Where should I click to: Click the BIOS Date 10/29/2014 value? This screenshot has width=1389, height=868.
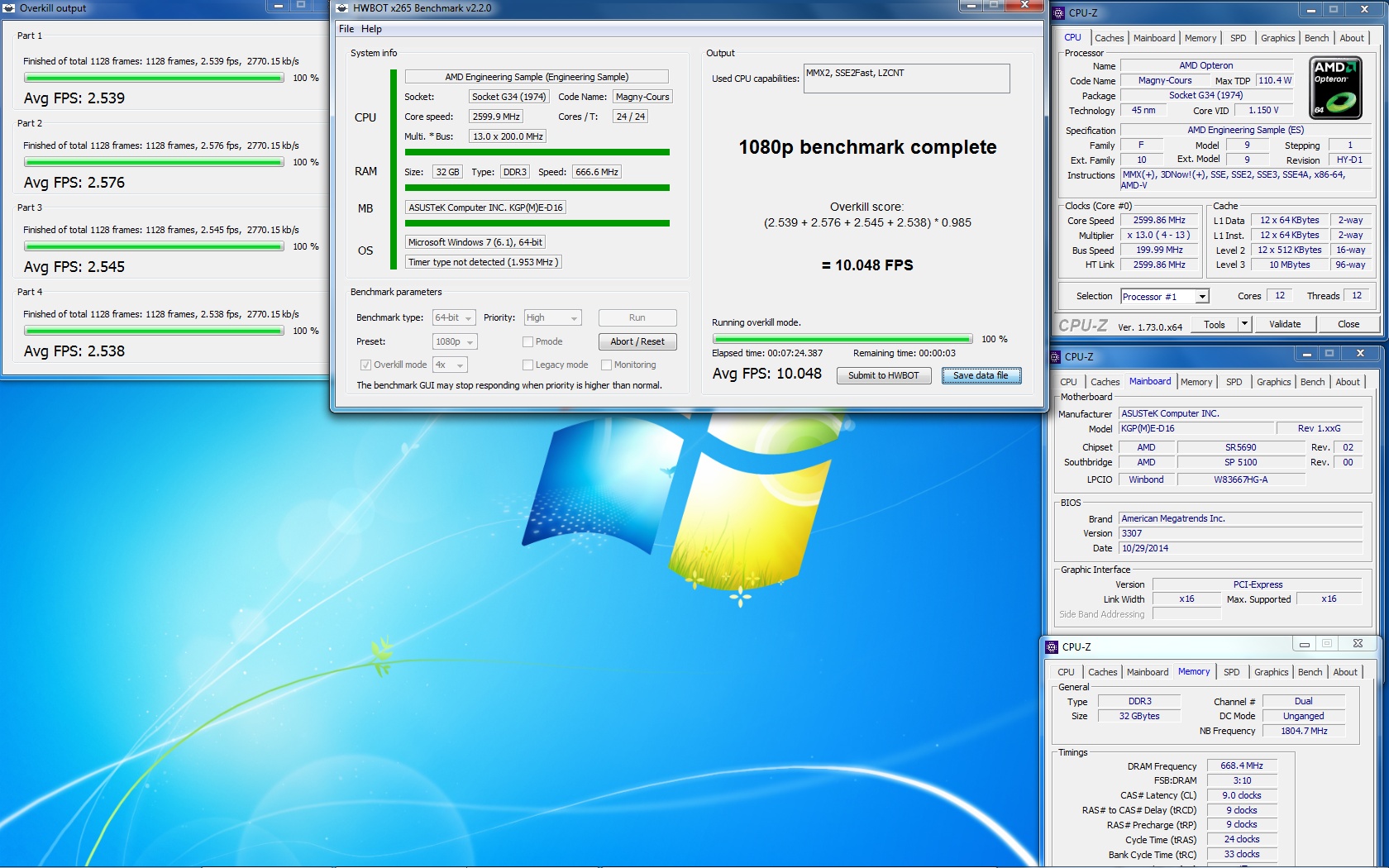(x=1240, y=548)
